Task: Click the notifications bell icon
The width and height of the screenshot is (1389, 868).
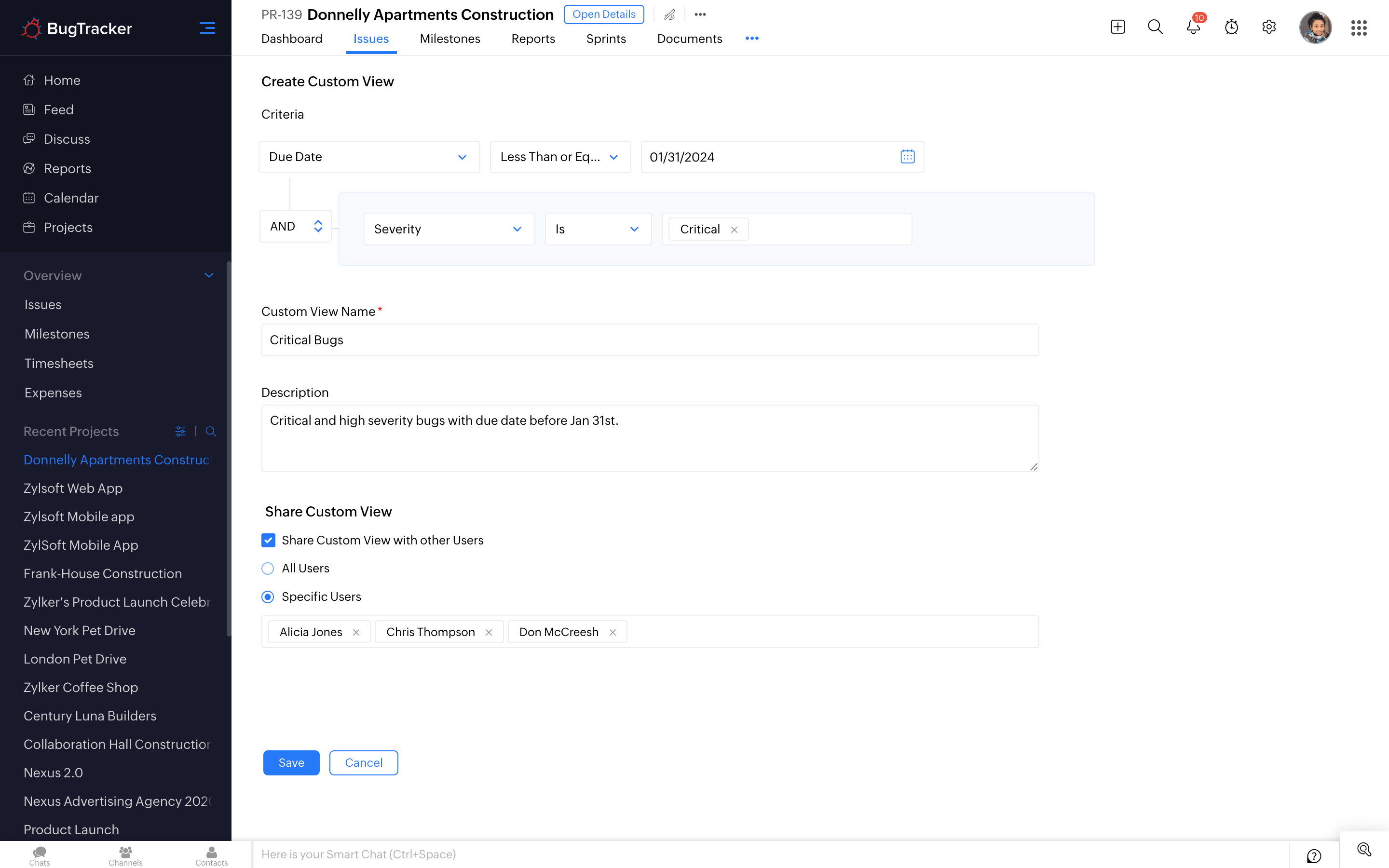Action: [x=1193, y=27]
